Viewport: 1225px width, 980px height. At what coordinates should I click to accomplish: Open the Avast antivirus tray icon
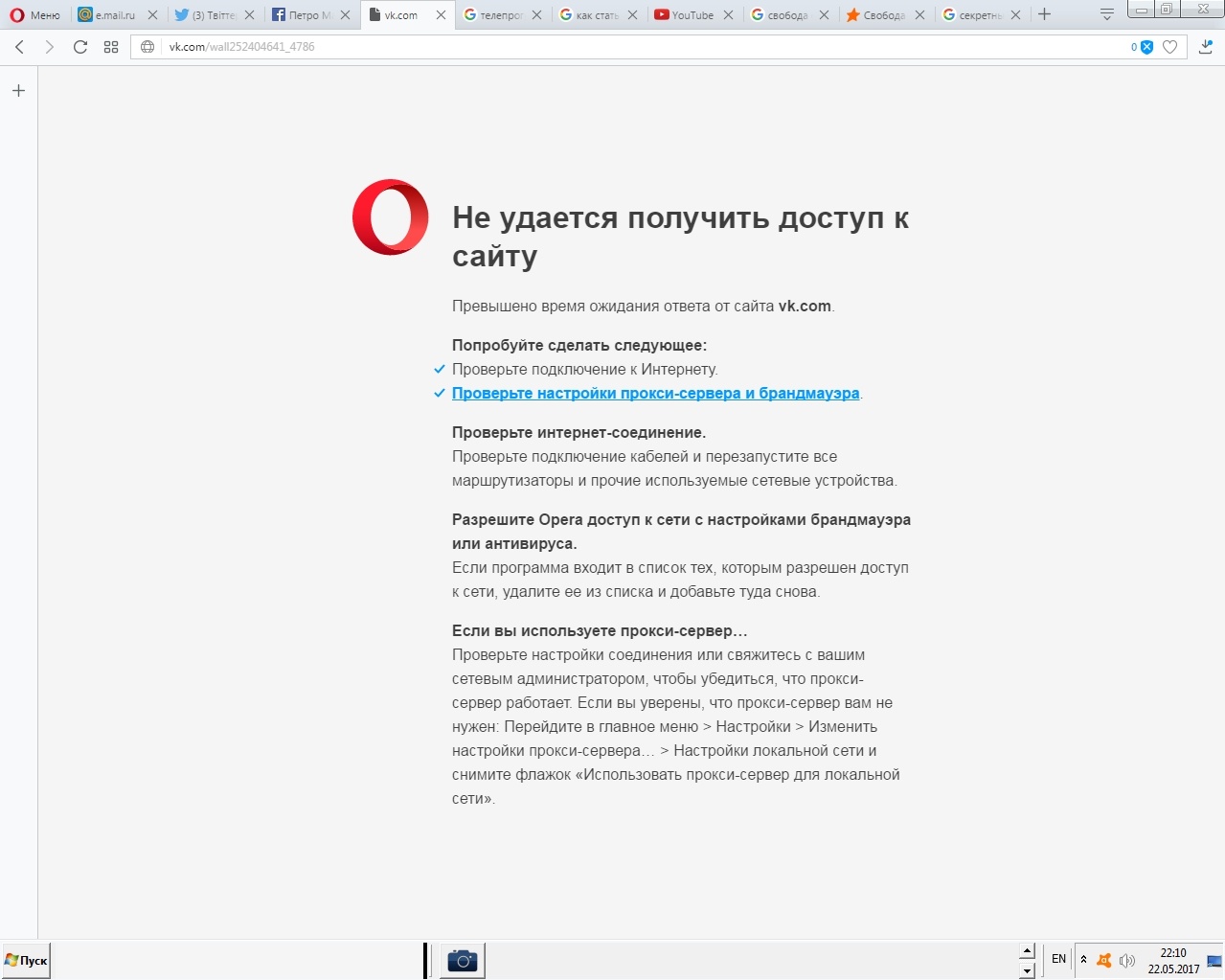[1104, 960]
